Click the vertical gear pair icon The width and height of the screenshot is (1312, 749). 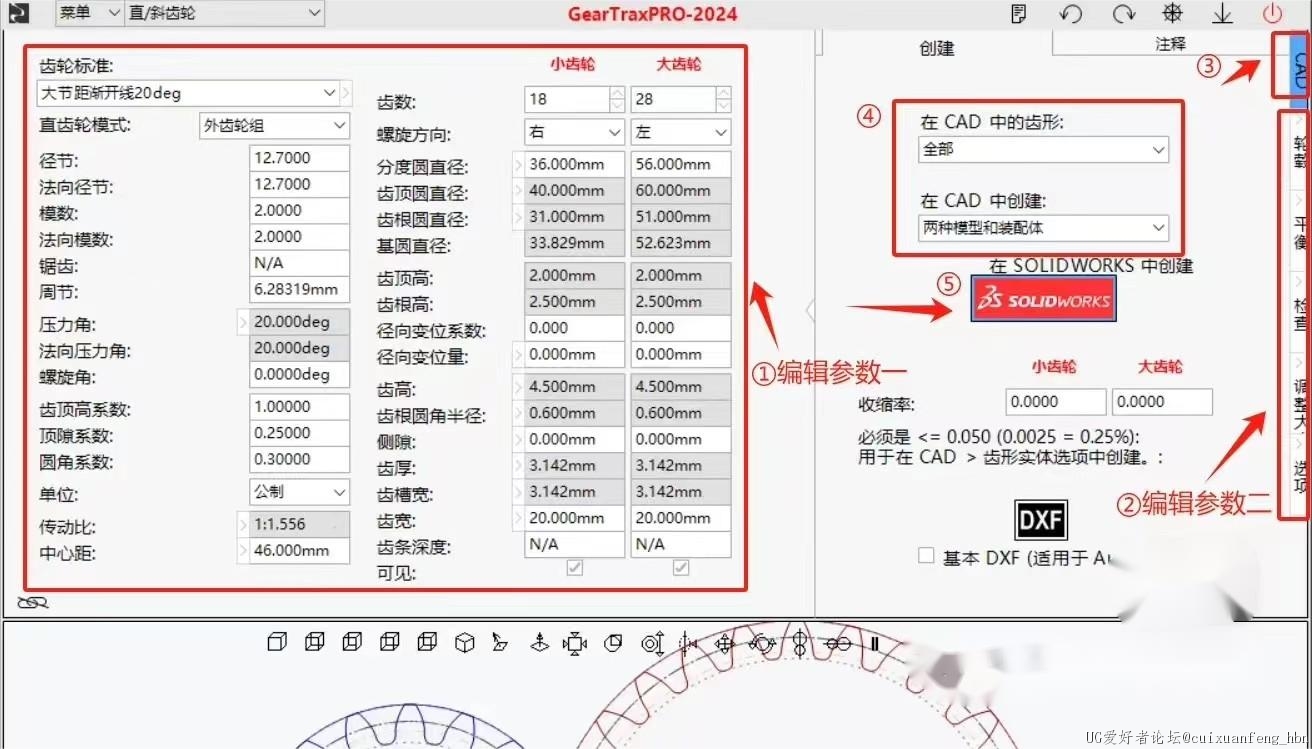pyautogui.click(x=799, y=643)
